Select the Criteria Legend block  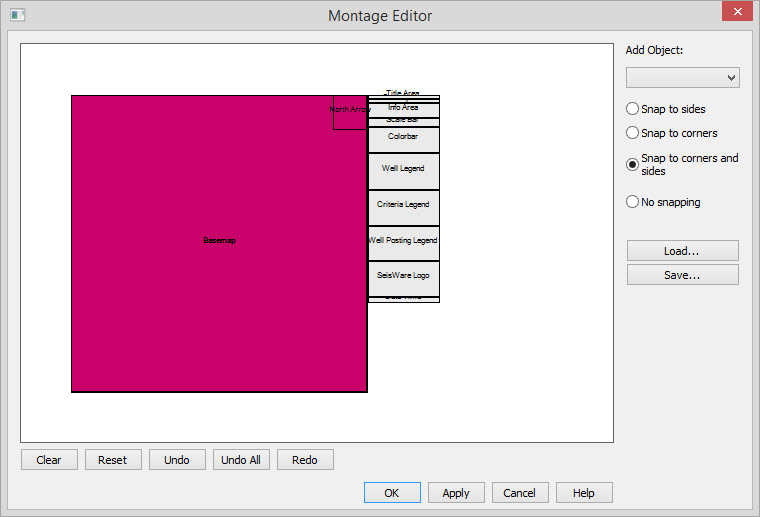coord(403,206)
